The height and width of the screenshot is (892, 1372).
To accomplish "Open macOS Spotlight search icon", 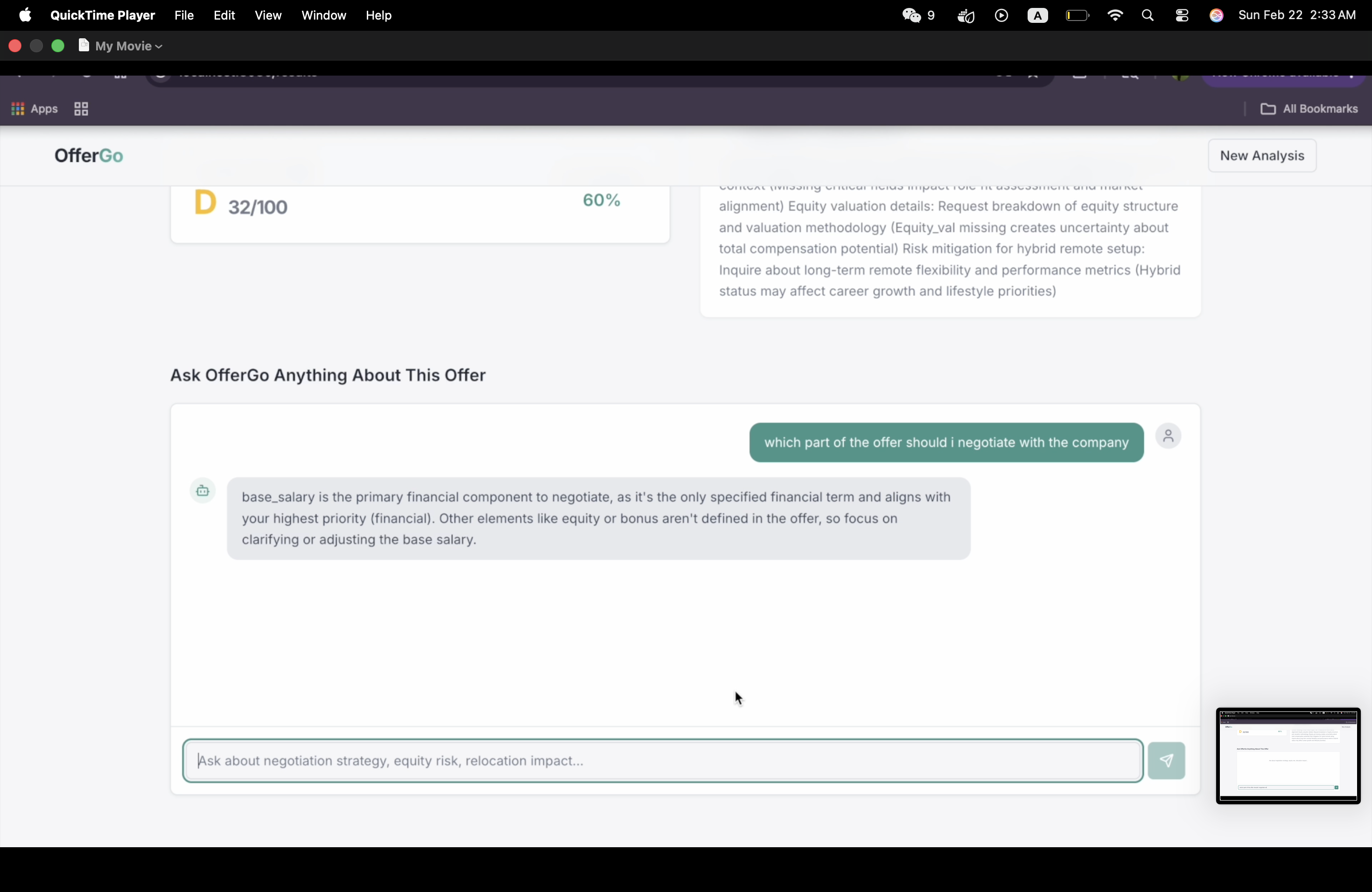I will pos(1147,15).
